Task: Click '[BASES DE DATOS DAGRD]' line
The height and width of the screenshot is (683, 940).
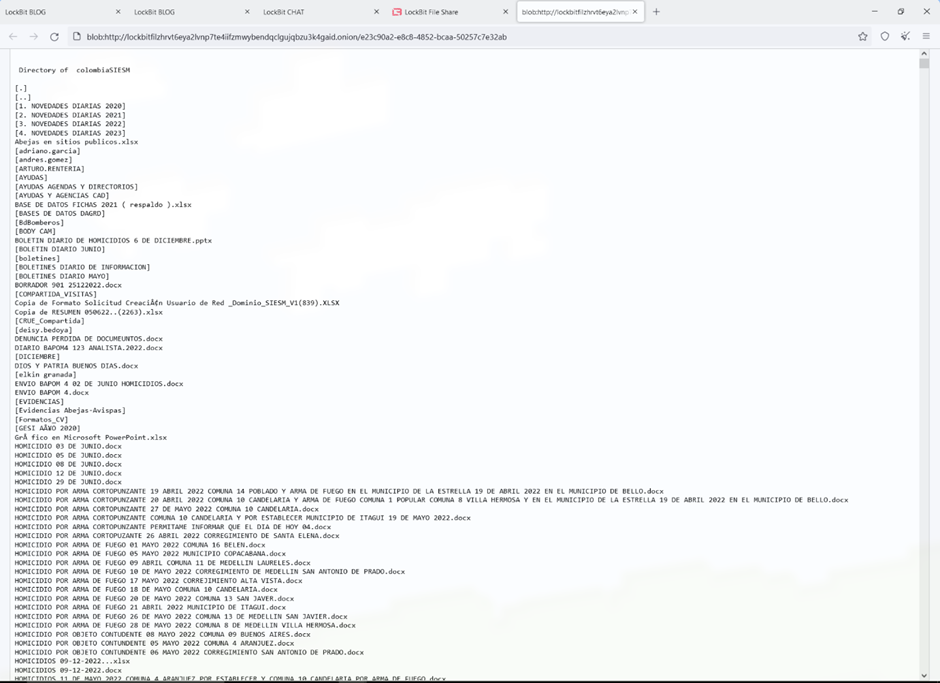Action: (60, 213)
